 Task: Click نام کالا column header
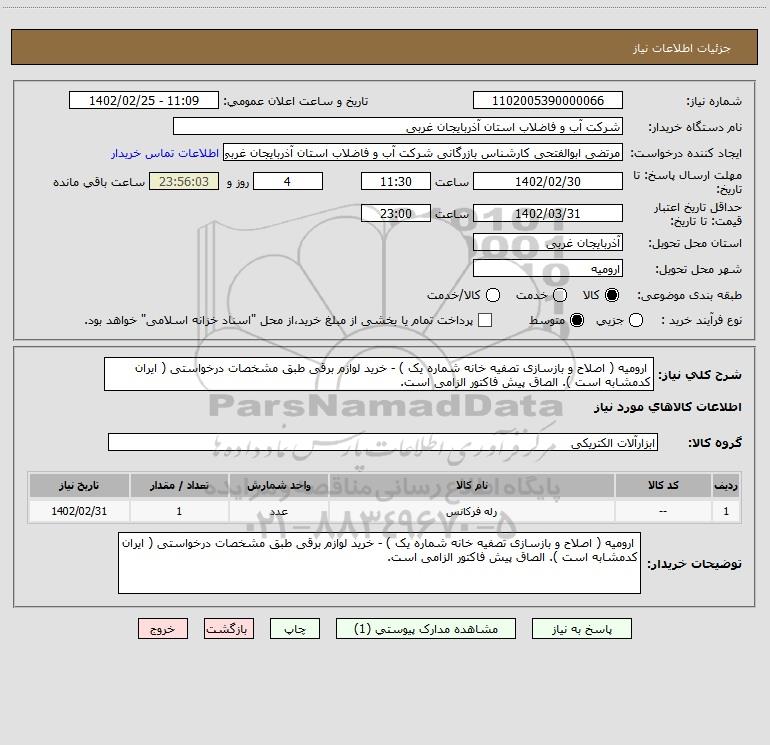472,486
